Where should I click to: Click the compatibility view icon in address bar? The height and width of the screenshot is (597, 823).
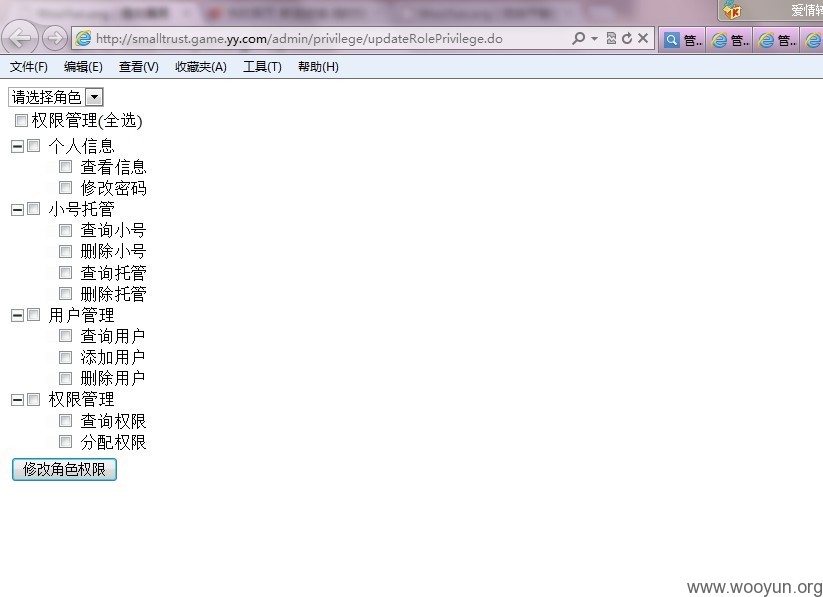pos(611,38)
